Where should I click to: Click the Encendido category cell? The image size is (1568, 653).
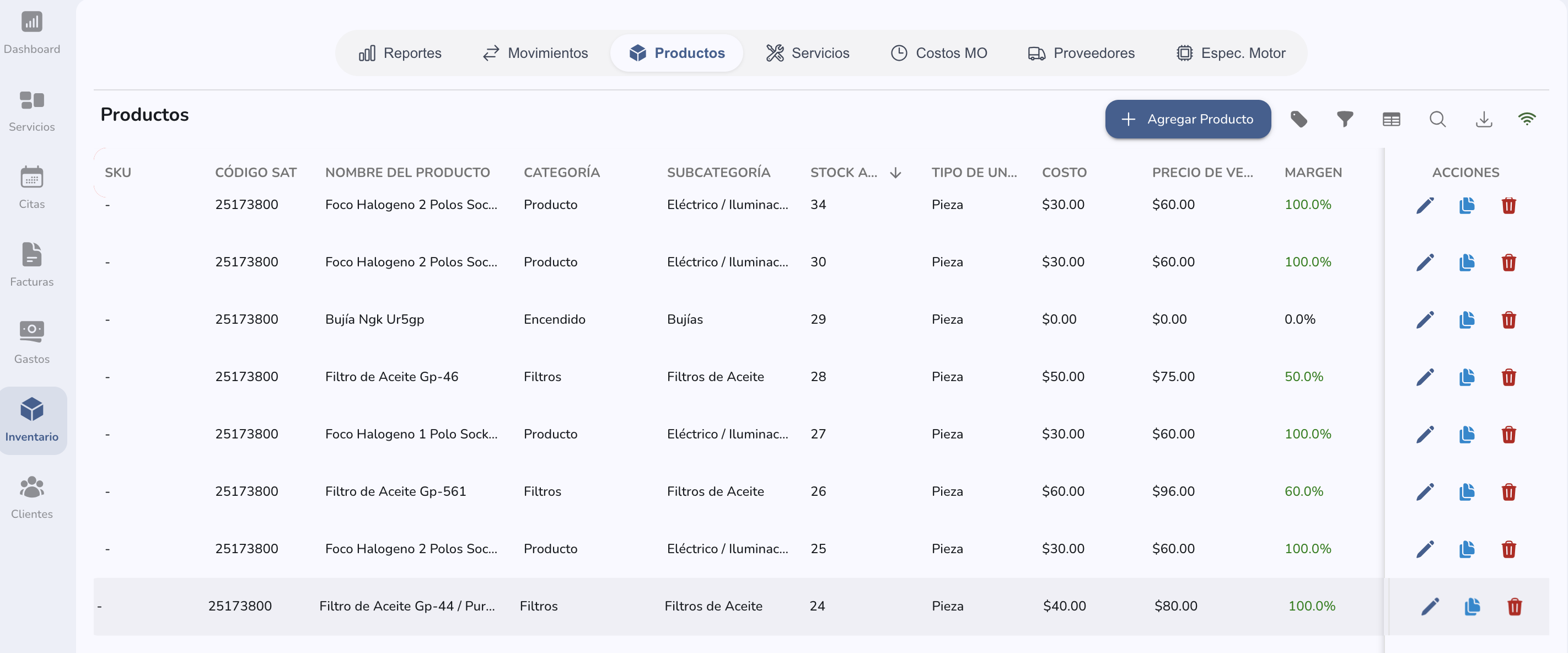tap(554, 319)
